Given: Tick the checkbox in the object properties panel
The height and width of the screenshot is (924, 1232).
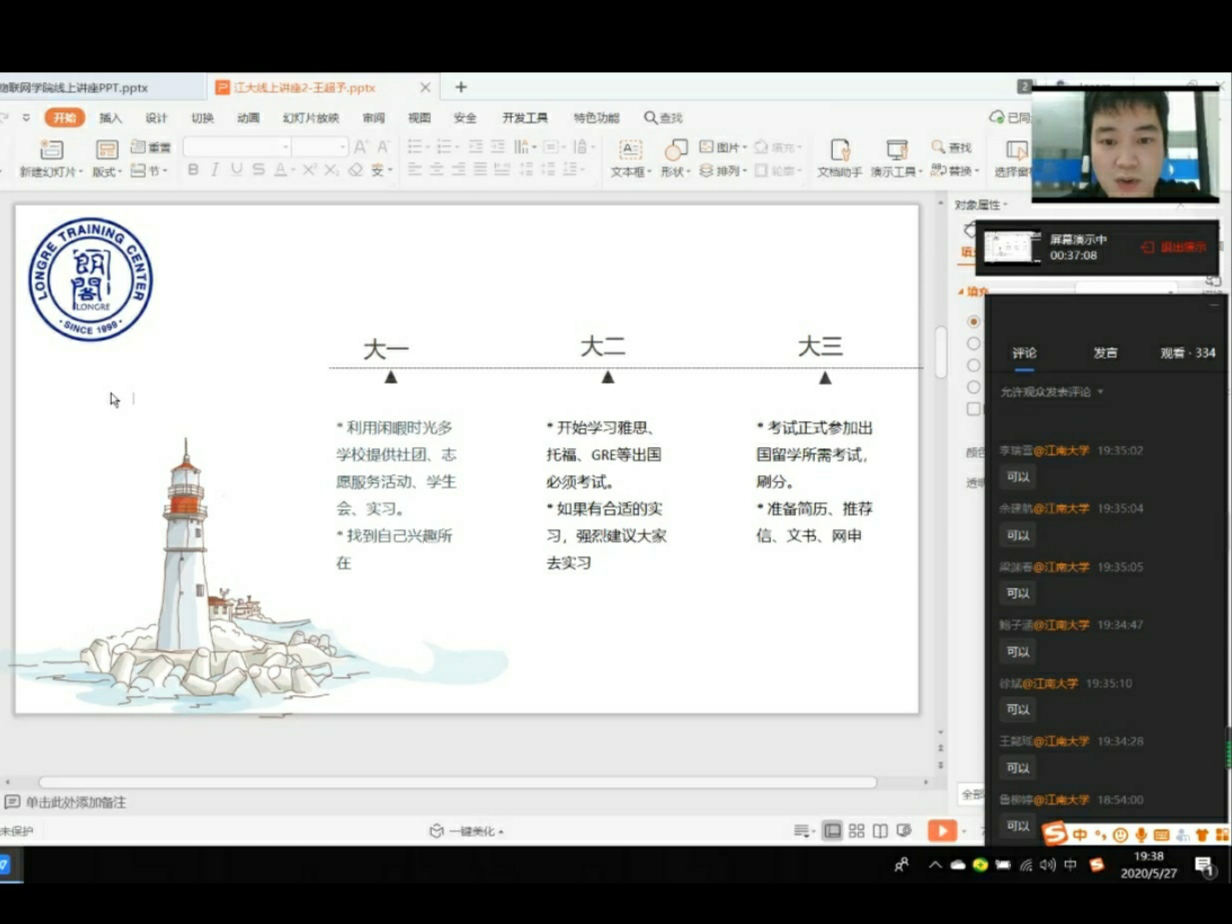Looking at the screenshot, I should click(x=973, y=409).
